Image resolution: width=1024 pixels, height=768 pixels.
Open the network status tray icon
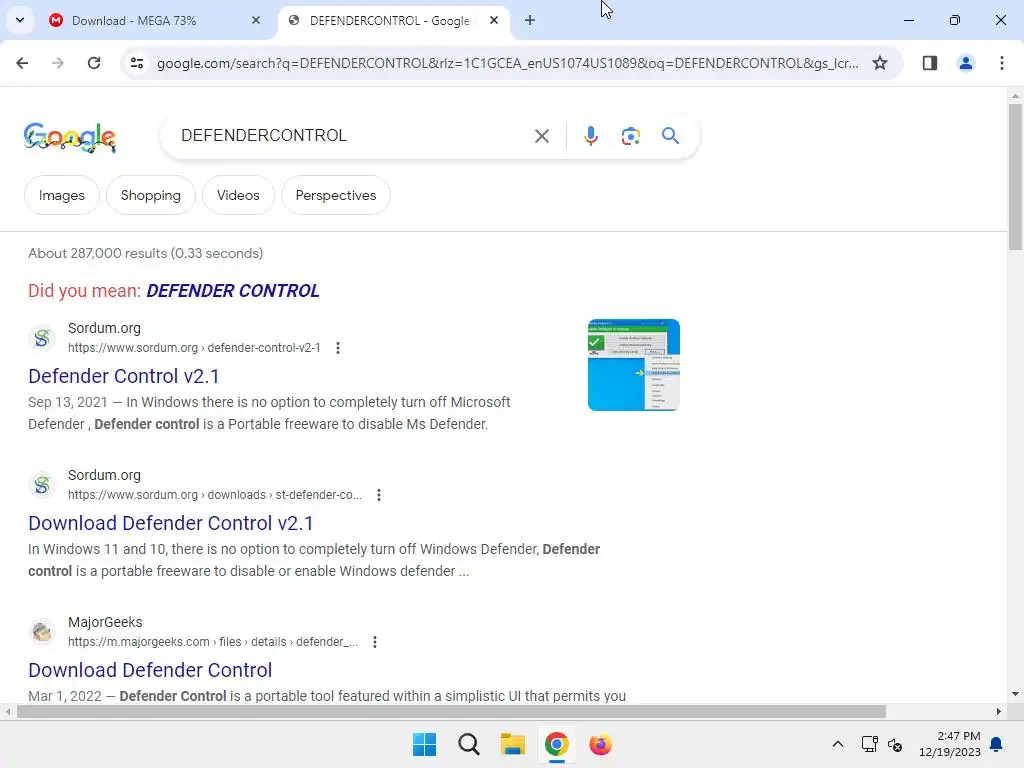(869, 744)
